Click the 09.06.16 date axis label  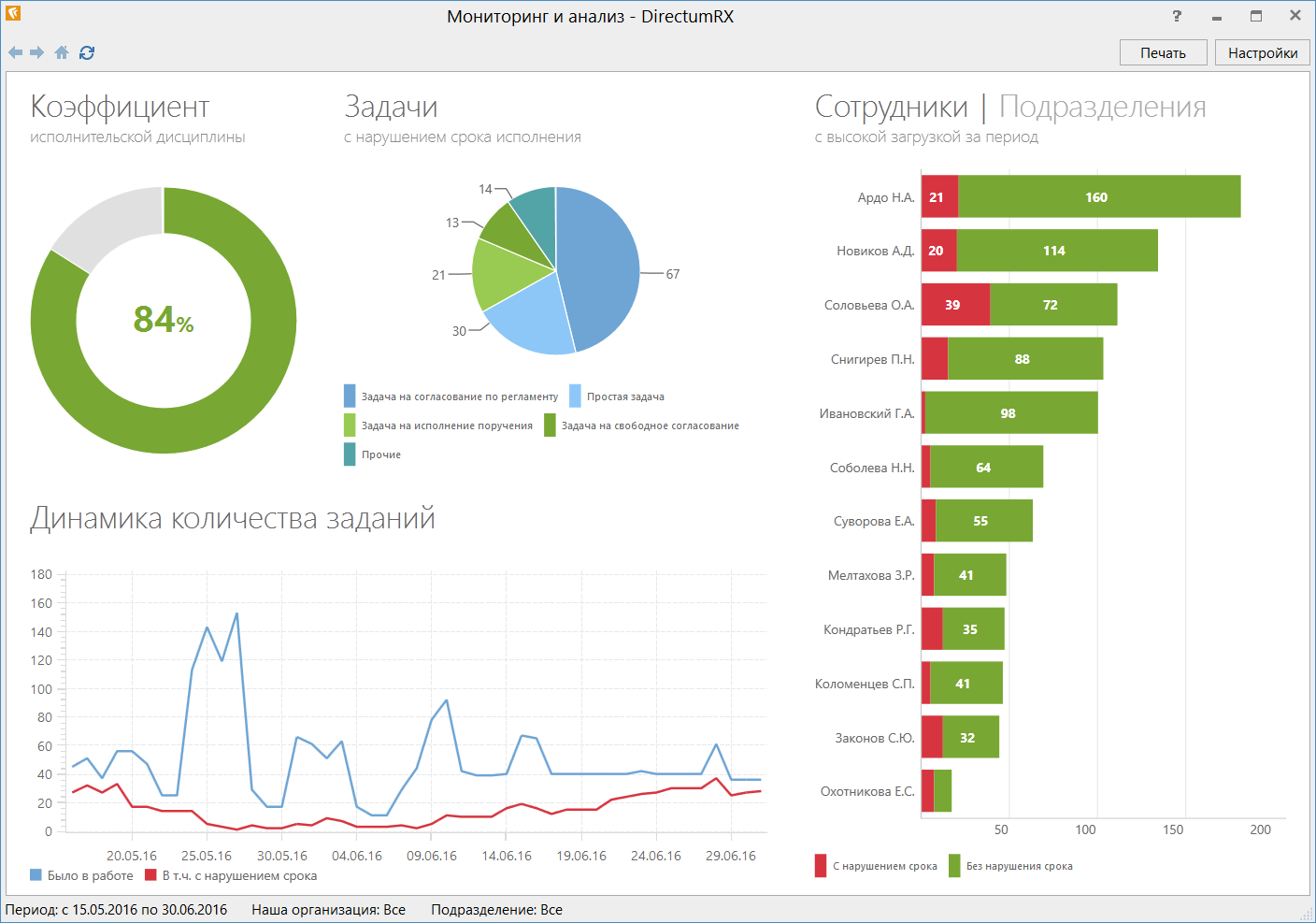tap(432, 856)
